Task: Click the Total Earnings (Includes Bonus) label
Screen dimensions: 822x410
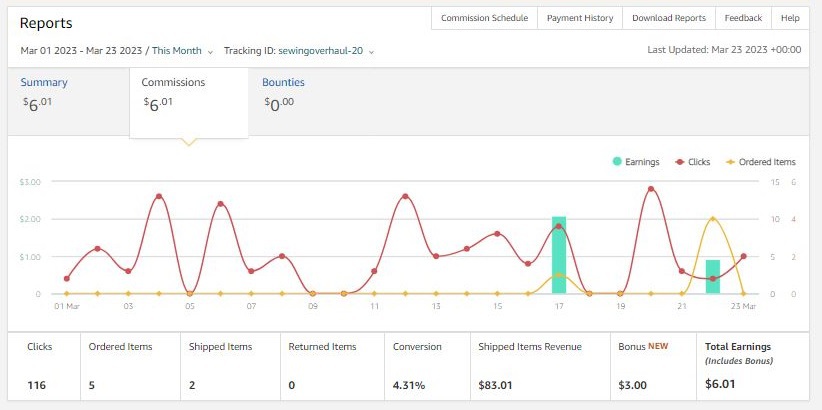Action: (738, 353)
